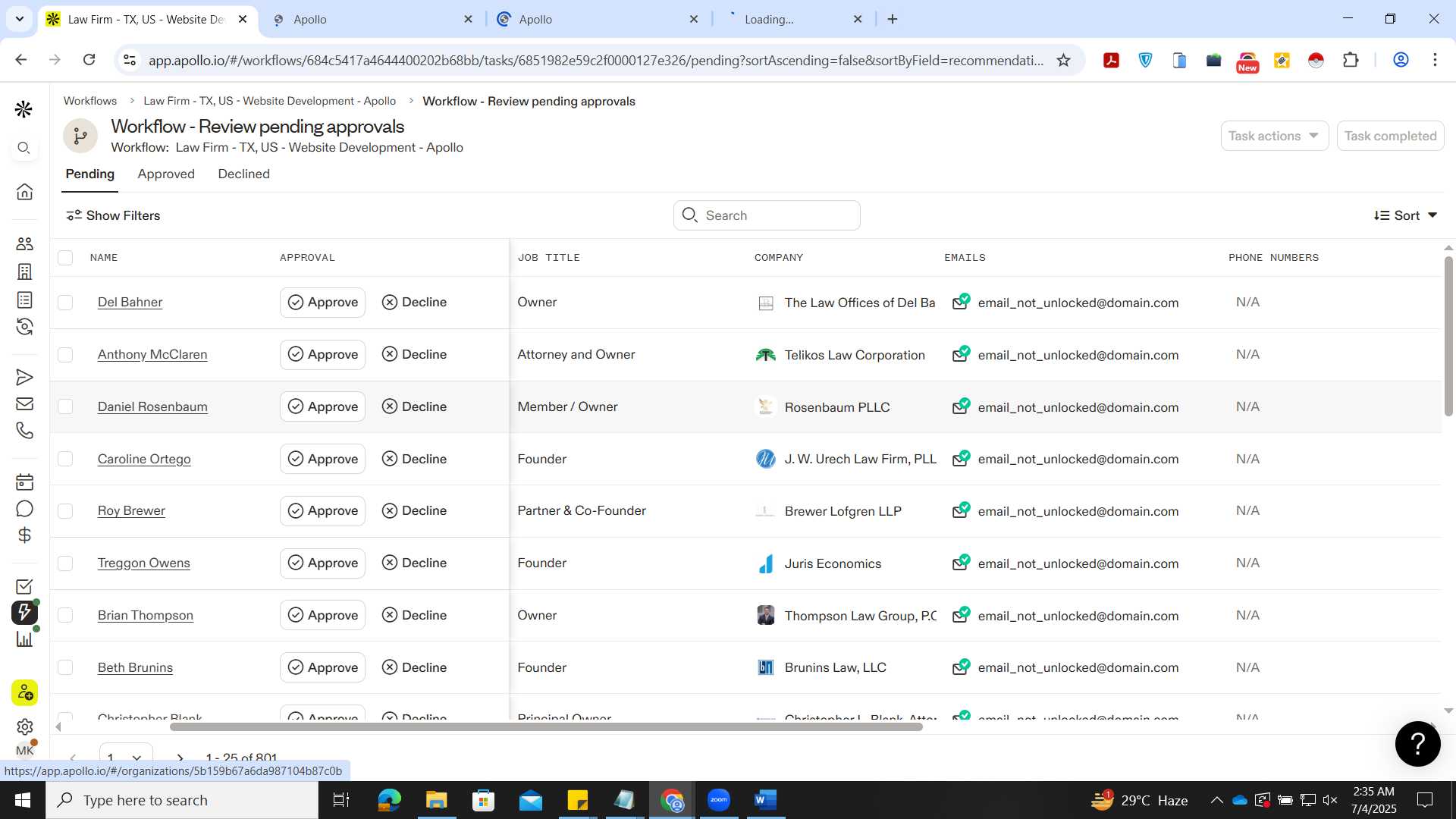The width and height of the screenshot is (1456, 819).
Task: Open a new browser tab
Action: 893,19
